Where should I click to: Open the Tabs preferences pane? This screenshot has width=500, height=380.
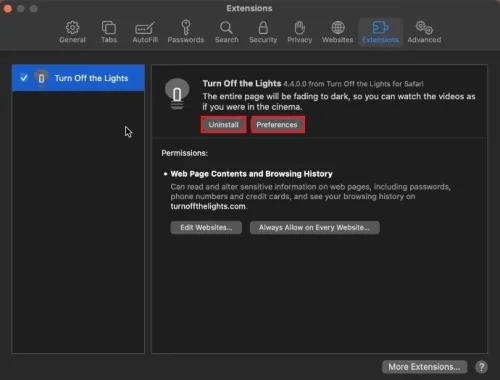point(109,32)
